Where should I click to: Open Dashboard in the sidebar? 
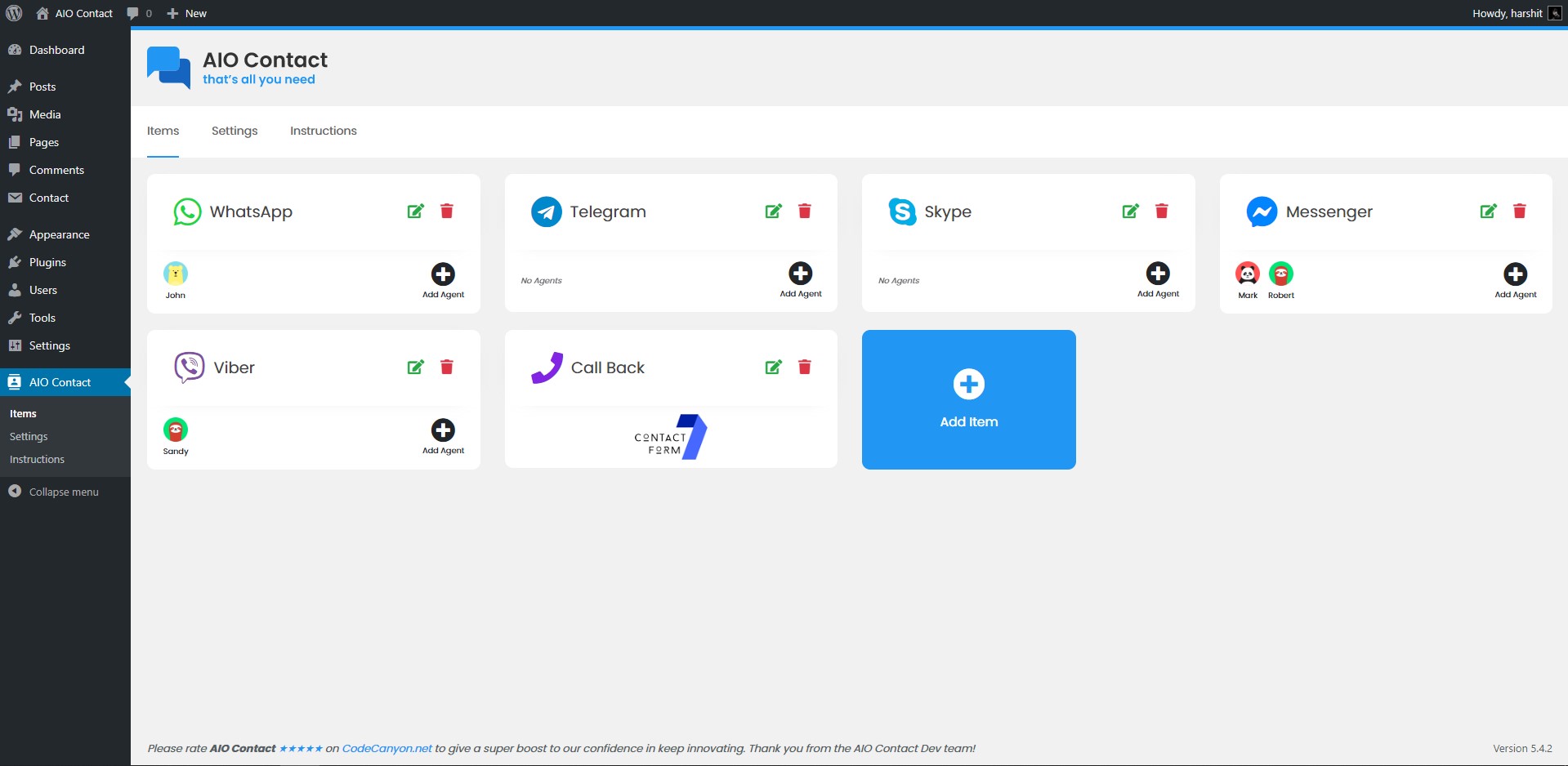pos(65,50)
